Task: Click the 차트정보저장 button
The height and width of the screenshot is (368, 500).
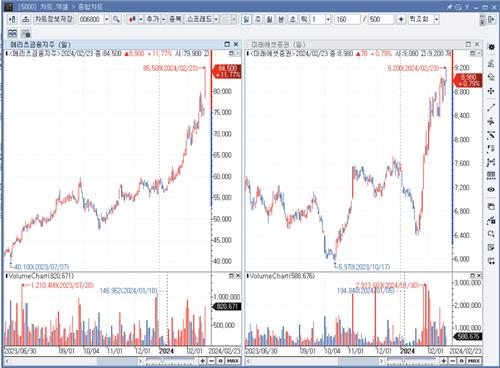Action: tap(53, 19)
